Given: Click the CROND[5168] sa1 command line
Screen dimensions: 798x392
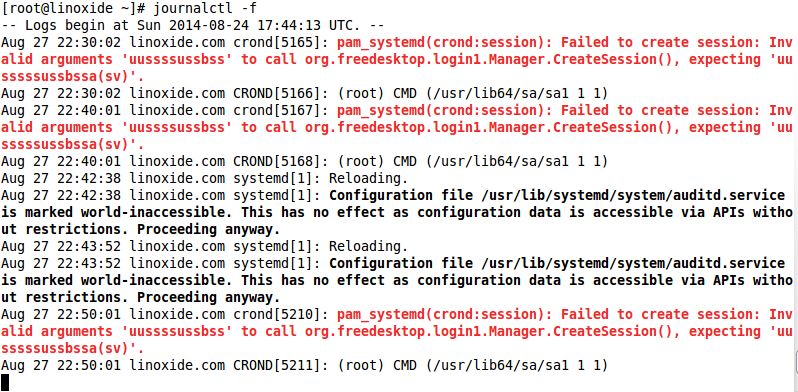Looking at the screenshot, I should pos(304,162).
